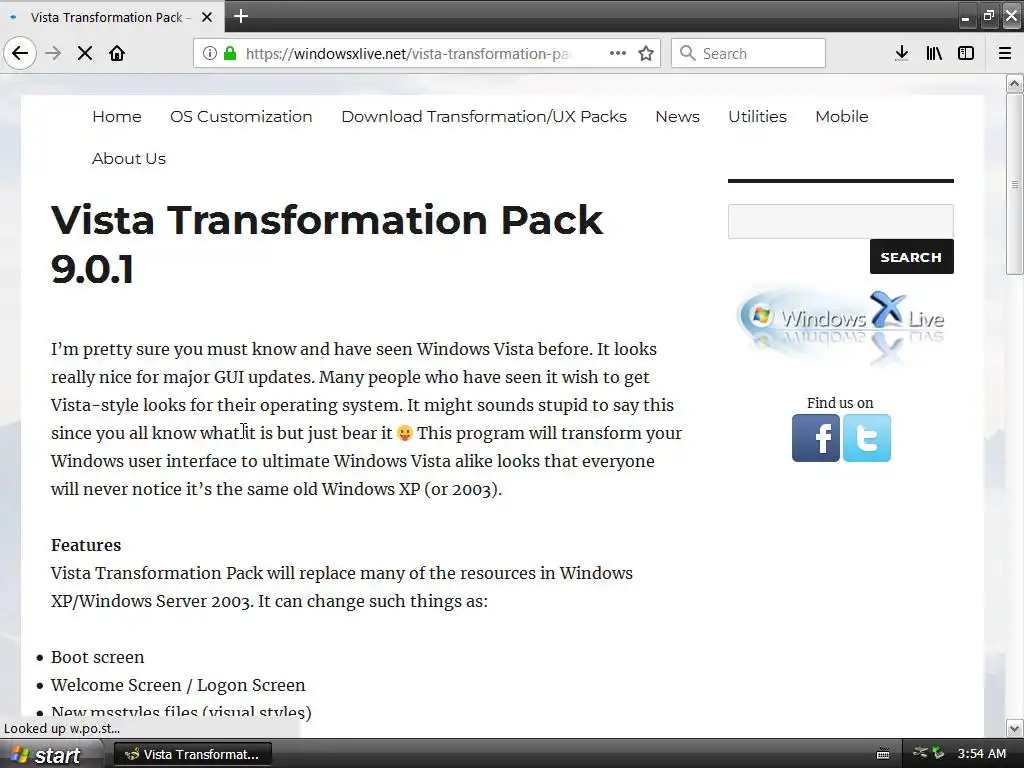The image size is (1024, 768).
Task: Open the Utilities menu item
Action: click(x=758, y=116)
